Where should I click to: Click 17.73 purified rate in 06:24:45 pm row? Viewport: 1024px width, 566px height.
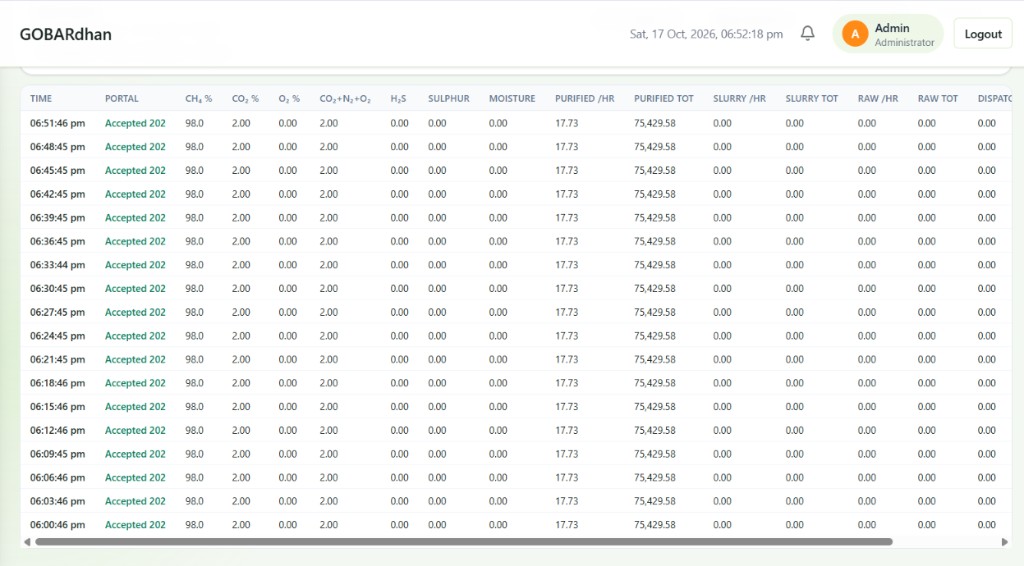point(566,336)
